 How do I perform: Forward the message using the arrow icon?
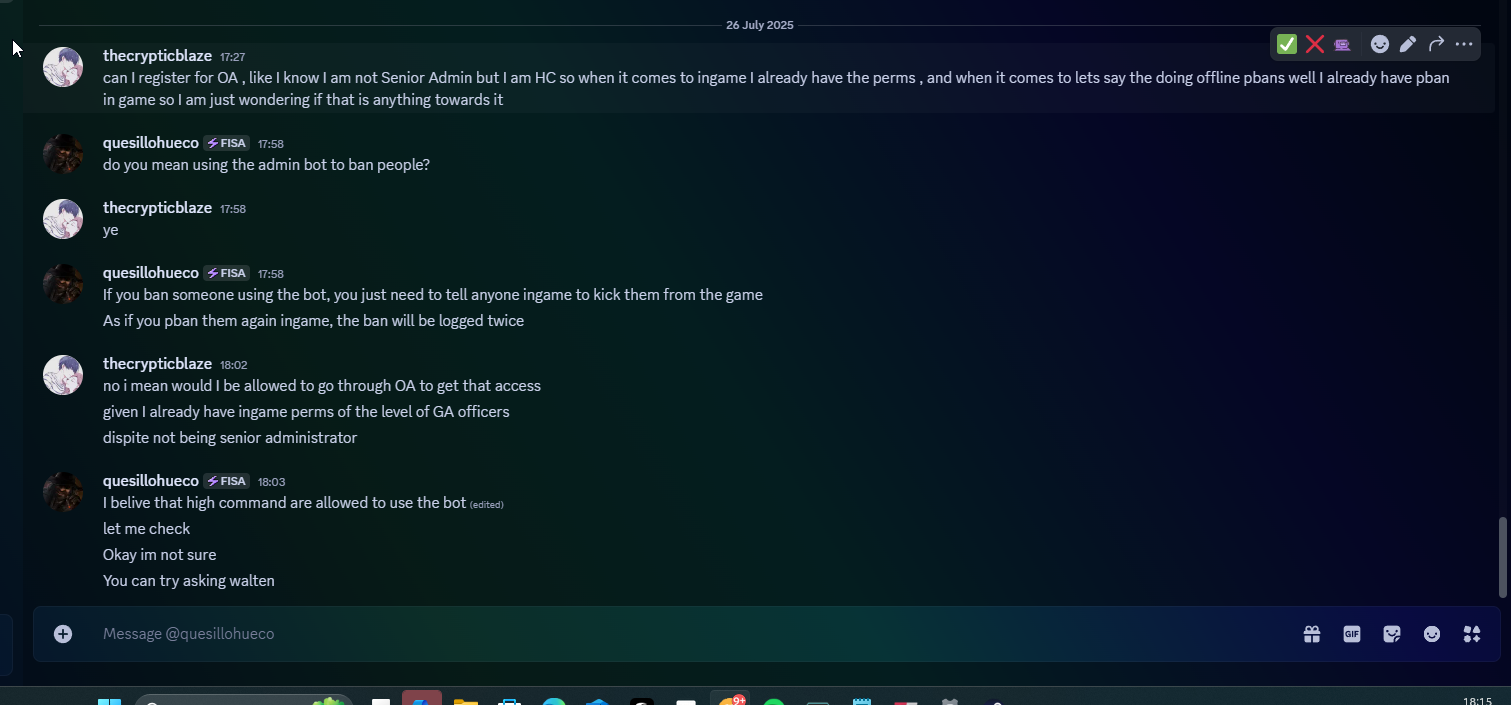(x=1436, y=44)
